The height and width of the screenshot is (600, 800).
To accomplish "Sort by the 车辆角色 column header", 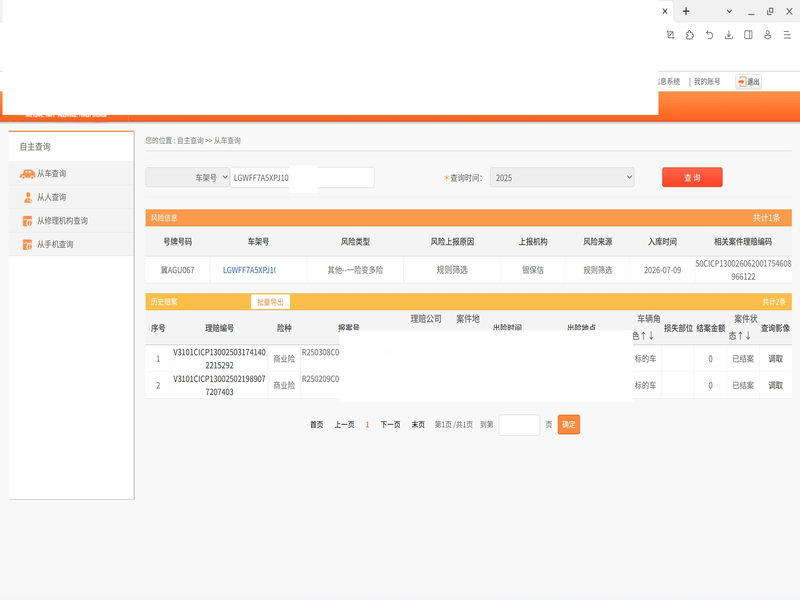I will click(646, 327).
